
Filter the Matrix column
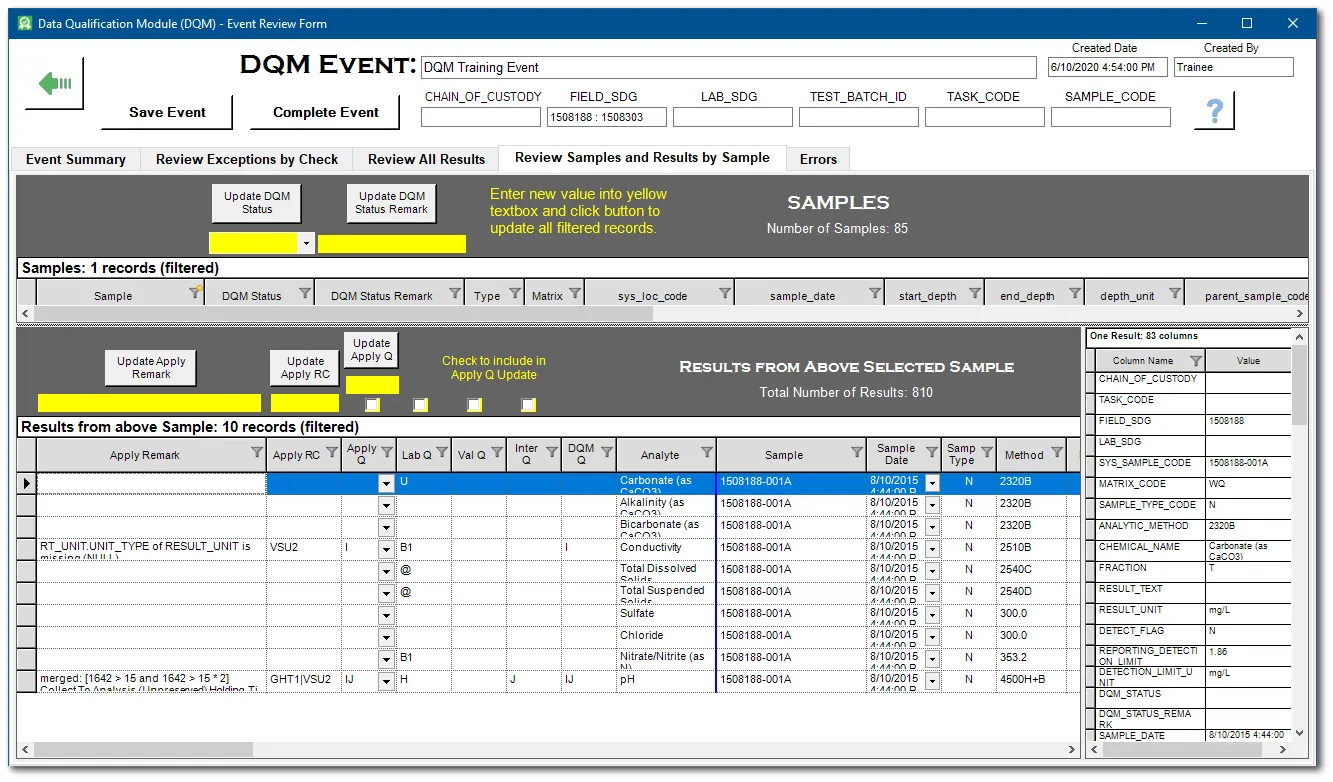tap(575, 294)
